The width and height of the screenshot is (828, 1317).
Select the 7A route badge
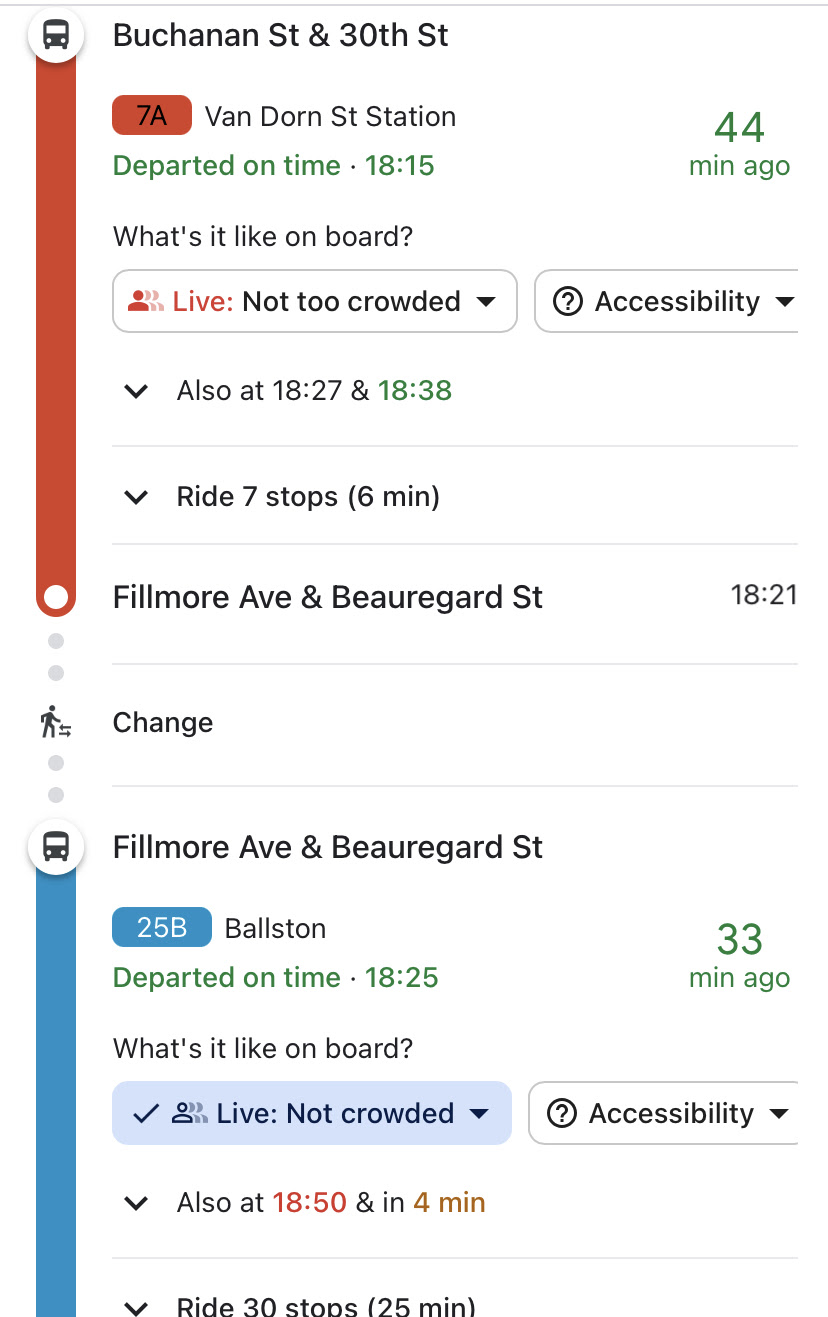click(152, 116)
